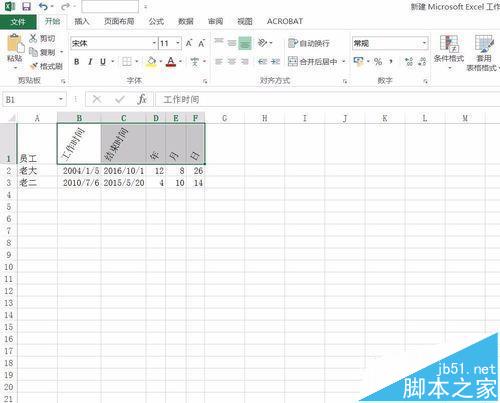500x403 pixels.
Task: Toggle Underline formatting
Action: pyautogui.click(x=103, y=62)
